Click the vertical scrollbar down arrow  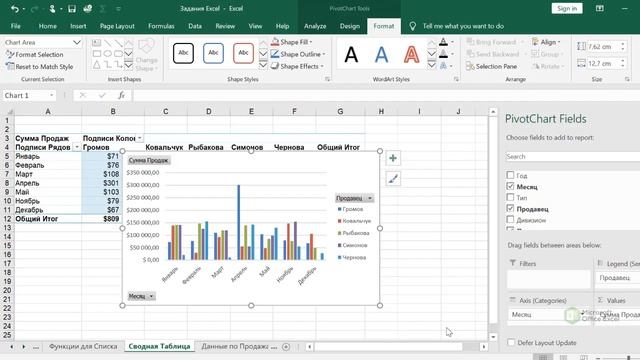tap(493, 337)
